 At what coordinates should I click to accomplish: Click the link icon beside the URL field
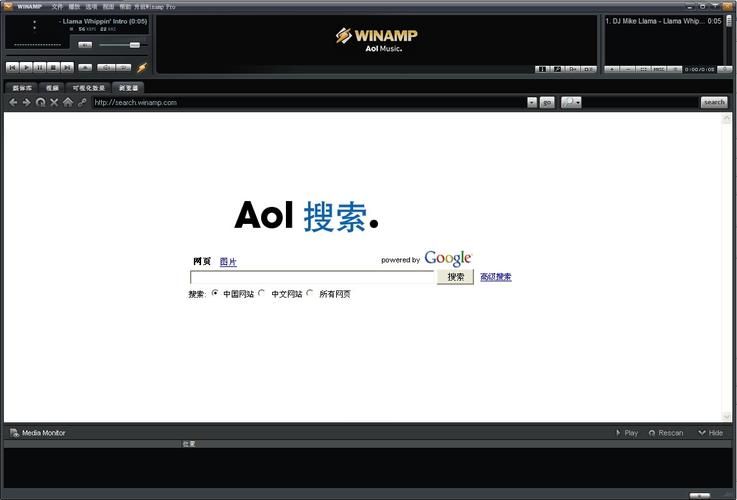82,102
